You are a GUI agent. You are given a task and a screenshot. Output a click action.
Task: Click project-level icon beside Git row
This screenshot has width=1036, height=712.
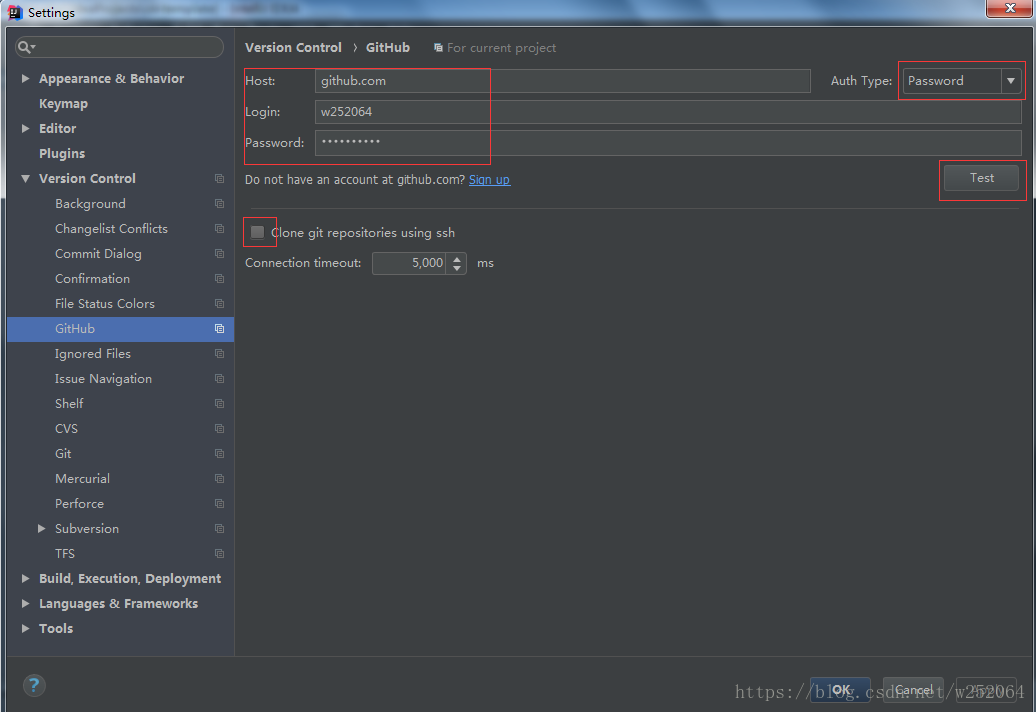(x=219, y=454)
